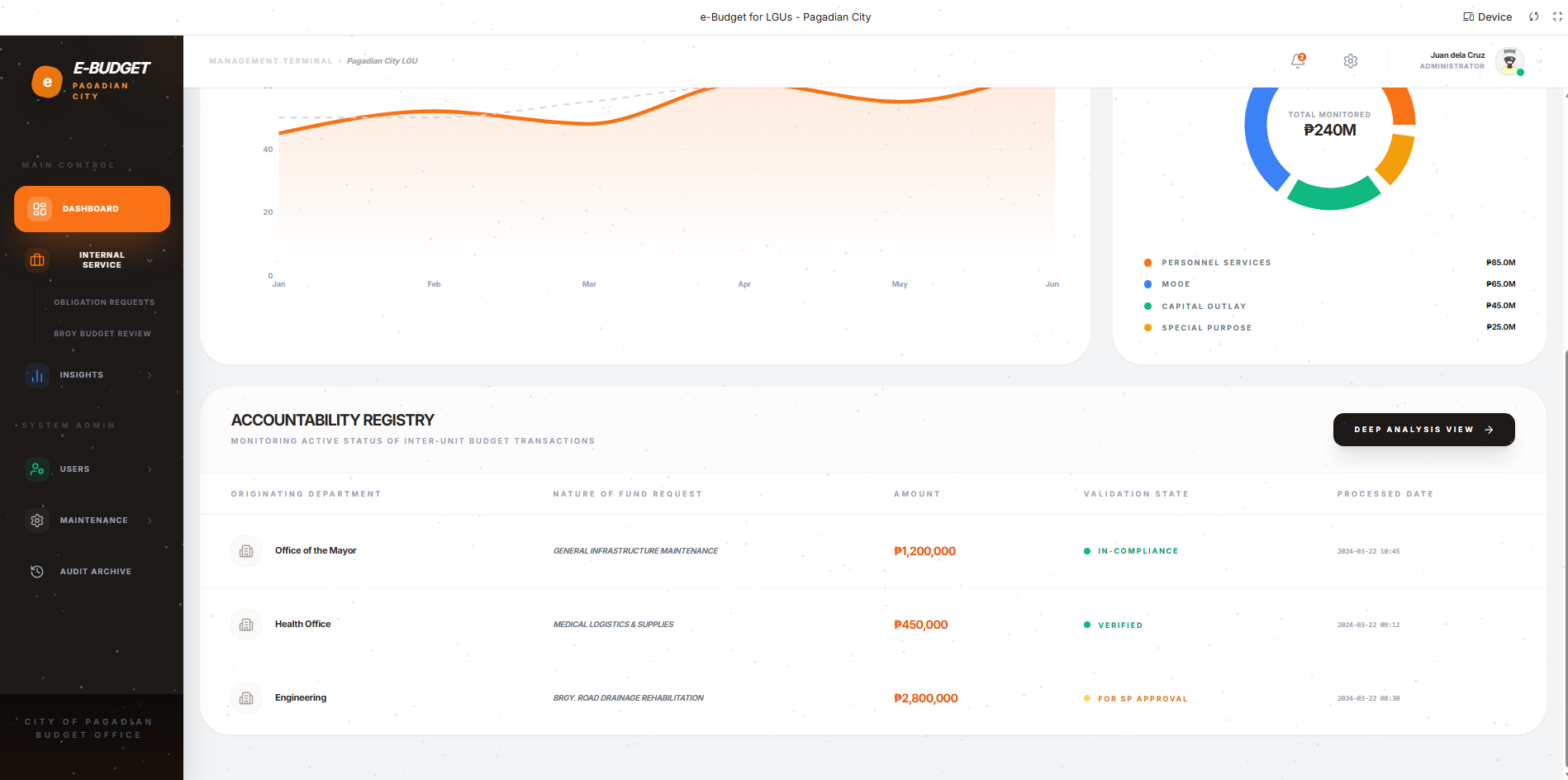Click the Maintenance gear icon
Image resolution: width=1568 pixels, height=780 pixels.
pyautogui.click(x=37, y=521)
